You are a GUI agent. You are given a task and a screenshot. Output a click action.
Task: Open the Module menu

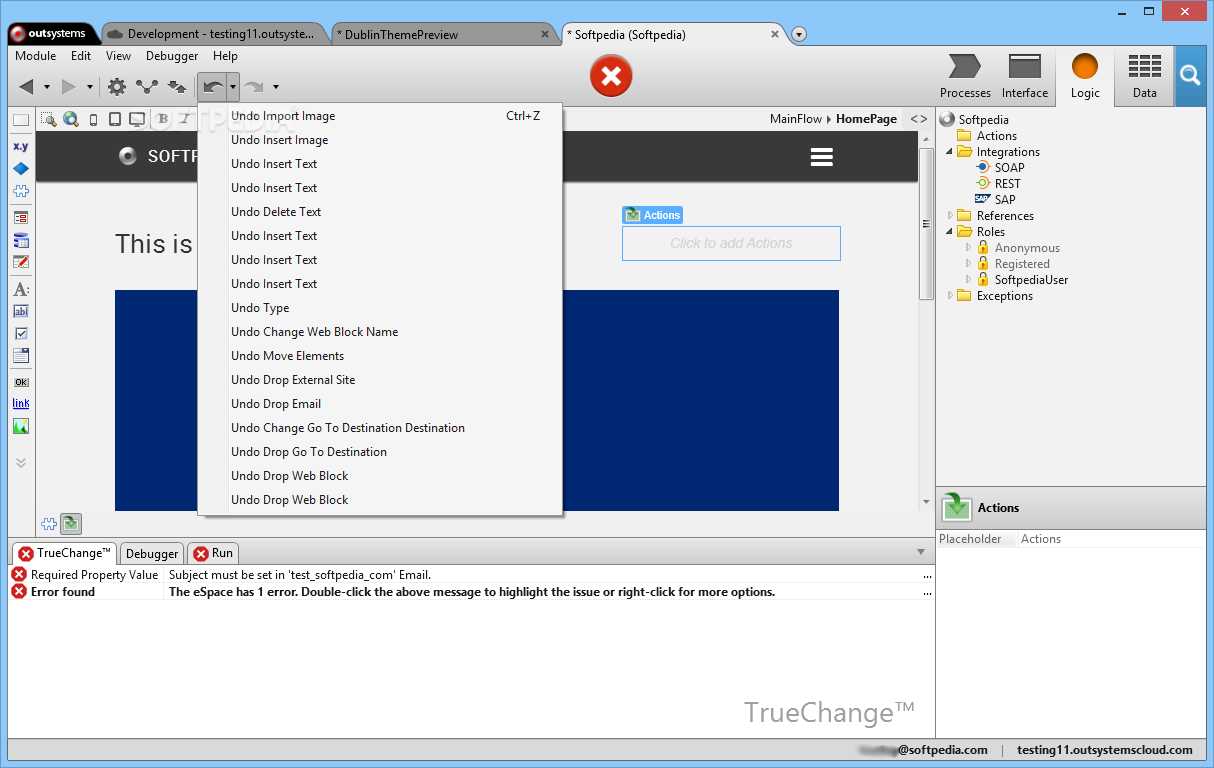(36, 56)
